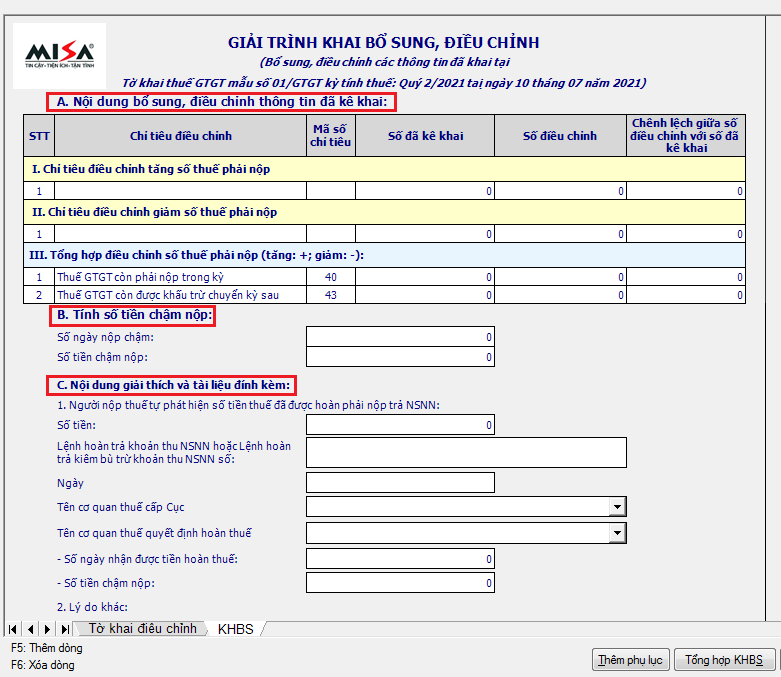Click Chỉ tiêu điều chỉnh cell in section I

(180, 191)
